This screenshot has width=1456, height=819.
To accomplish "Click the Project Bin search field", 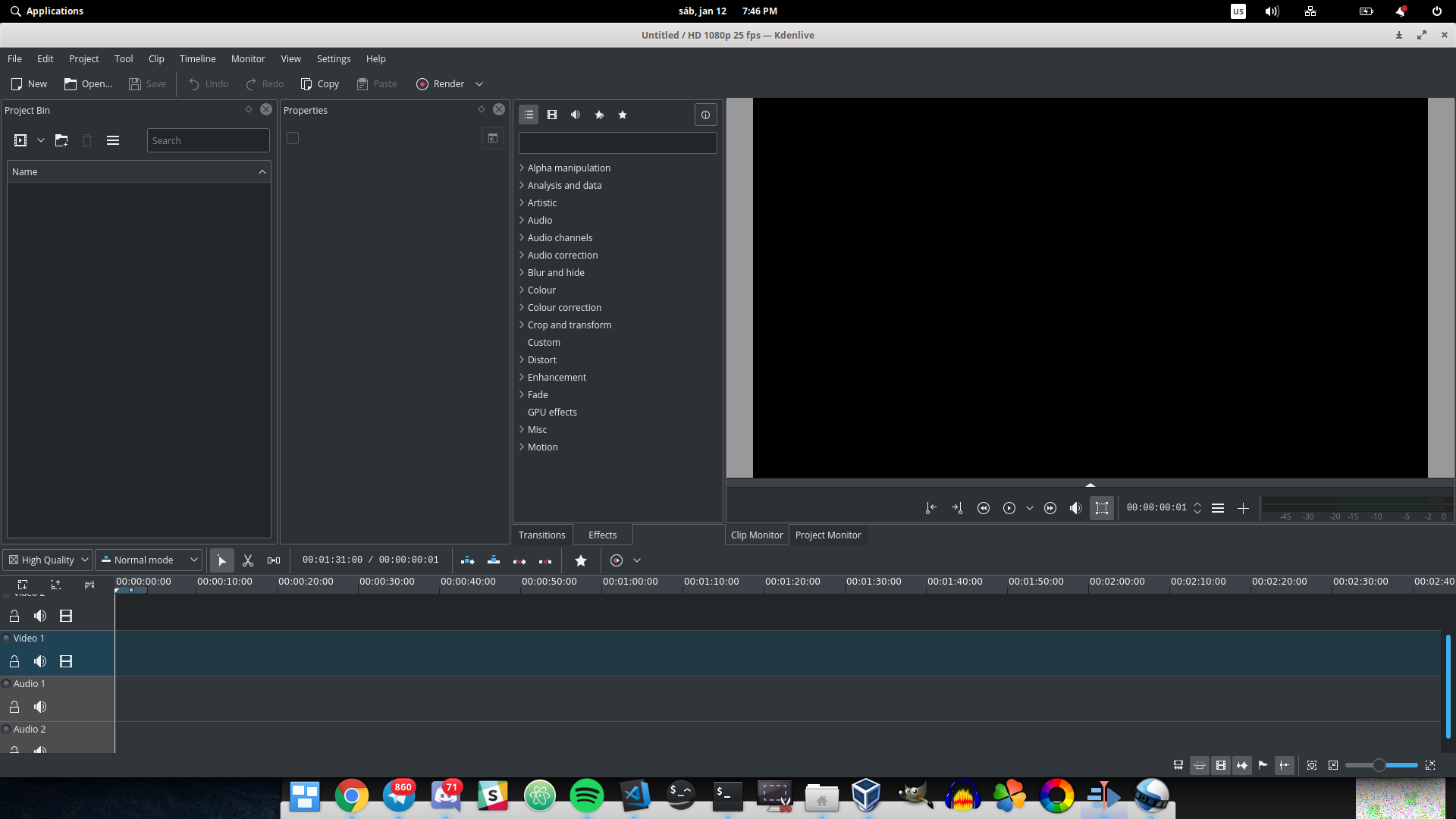I will coord(208,140).
